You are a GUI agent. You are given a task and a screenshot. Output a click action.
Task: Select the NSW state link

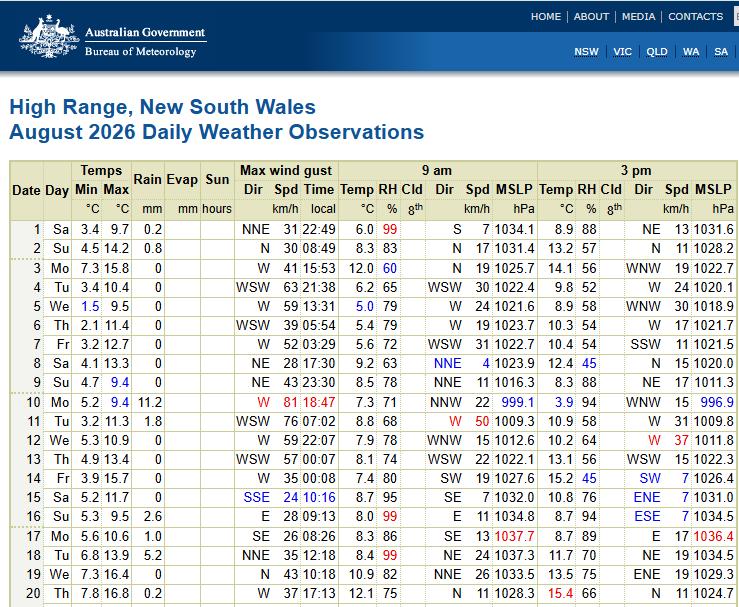tap(586, 52)
